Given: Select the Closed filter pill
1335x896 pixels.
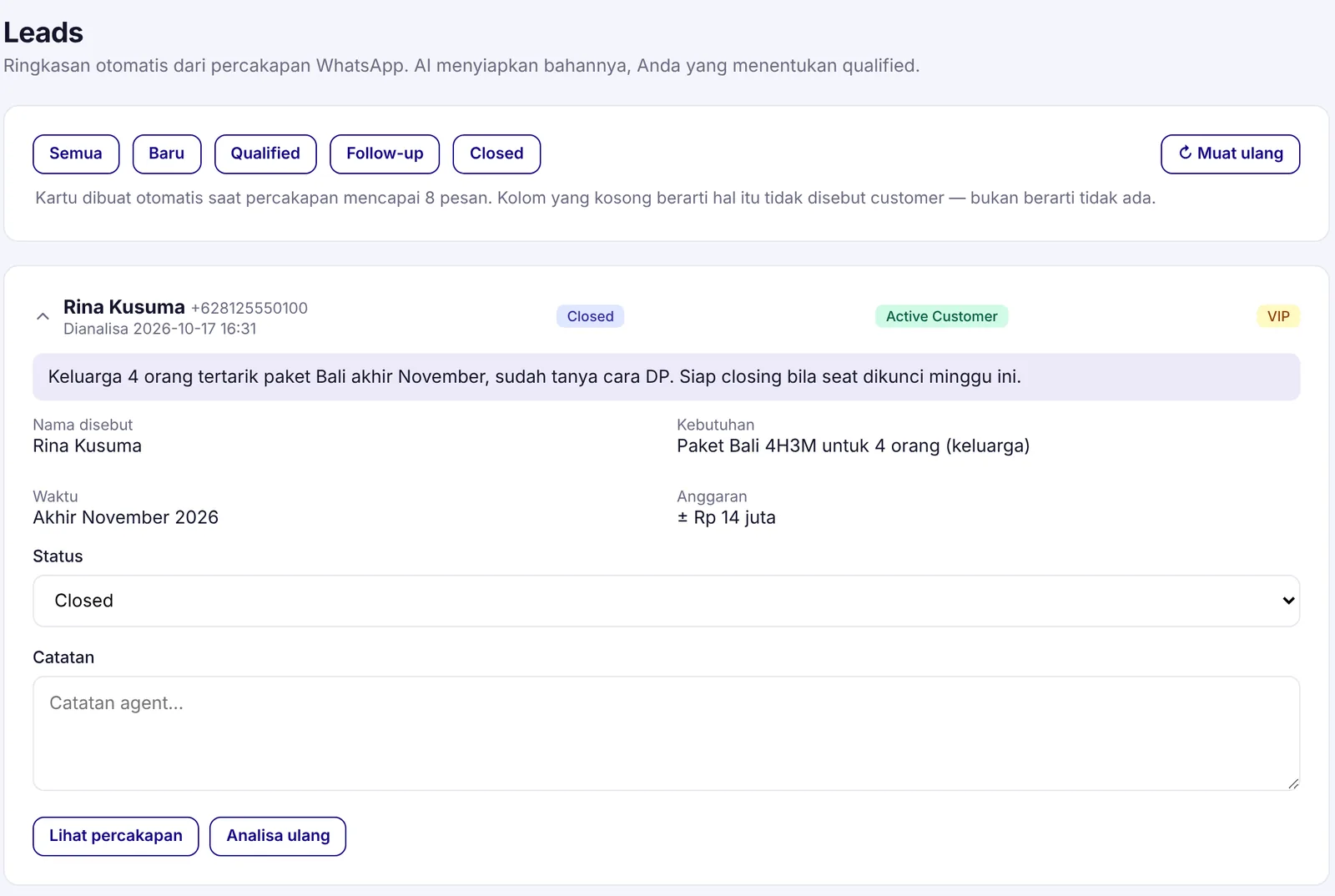Looking at the screenshot, I should pos(496,154).
